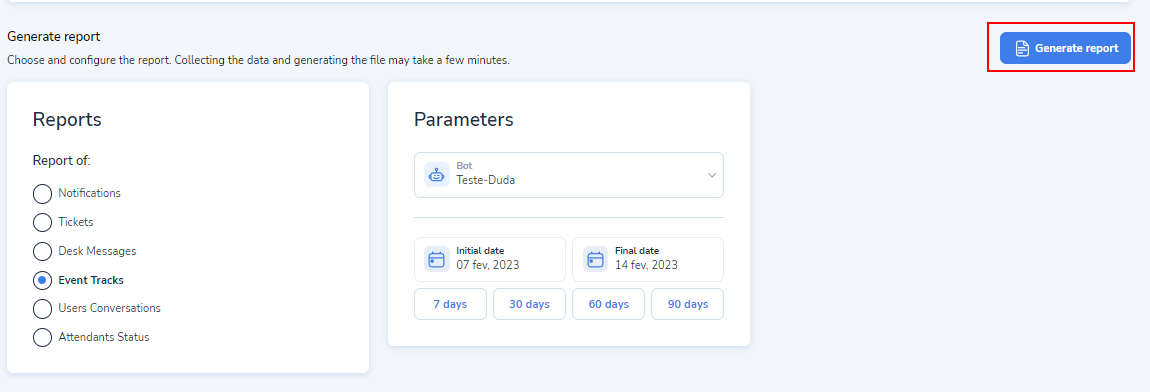Set range to 60 days
This screenshot has height=392, width=1150.
609,304
